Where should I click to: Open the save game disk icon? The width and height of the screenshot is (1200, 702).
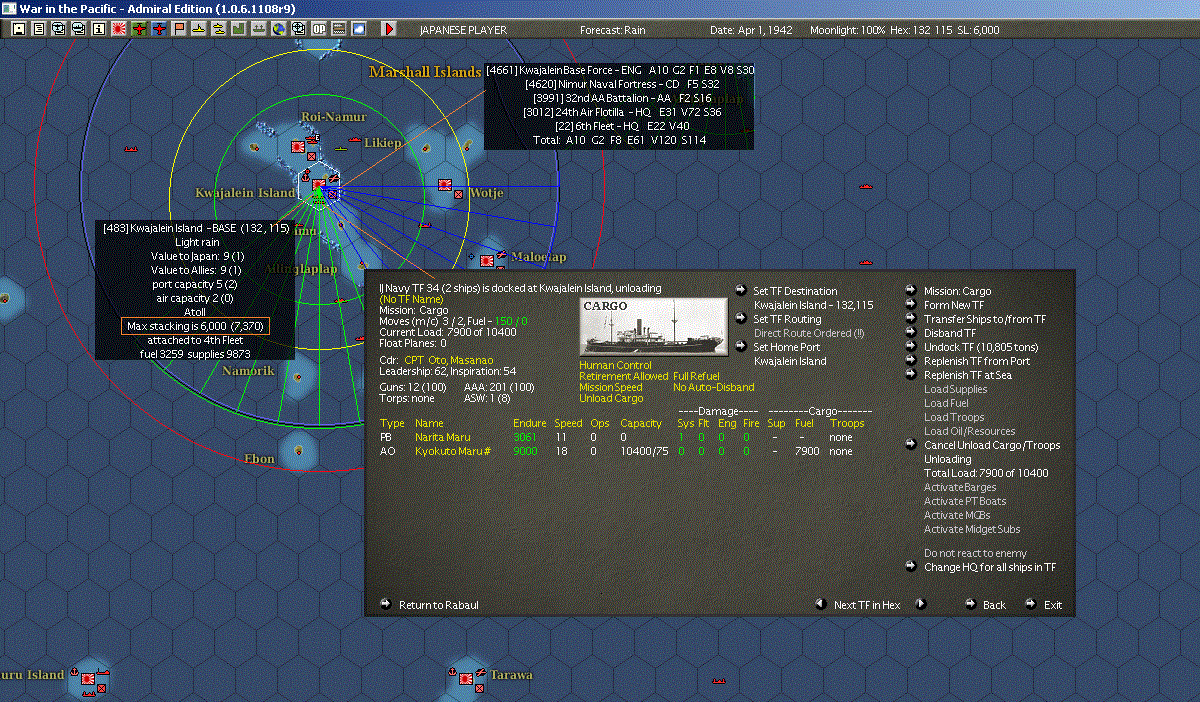(19, 29)
